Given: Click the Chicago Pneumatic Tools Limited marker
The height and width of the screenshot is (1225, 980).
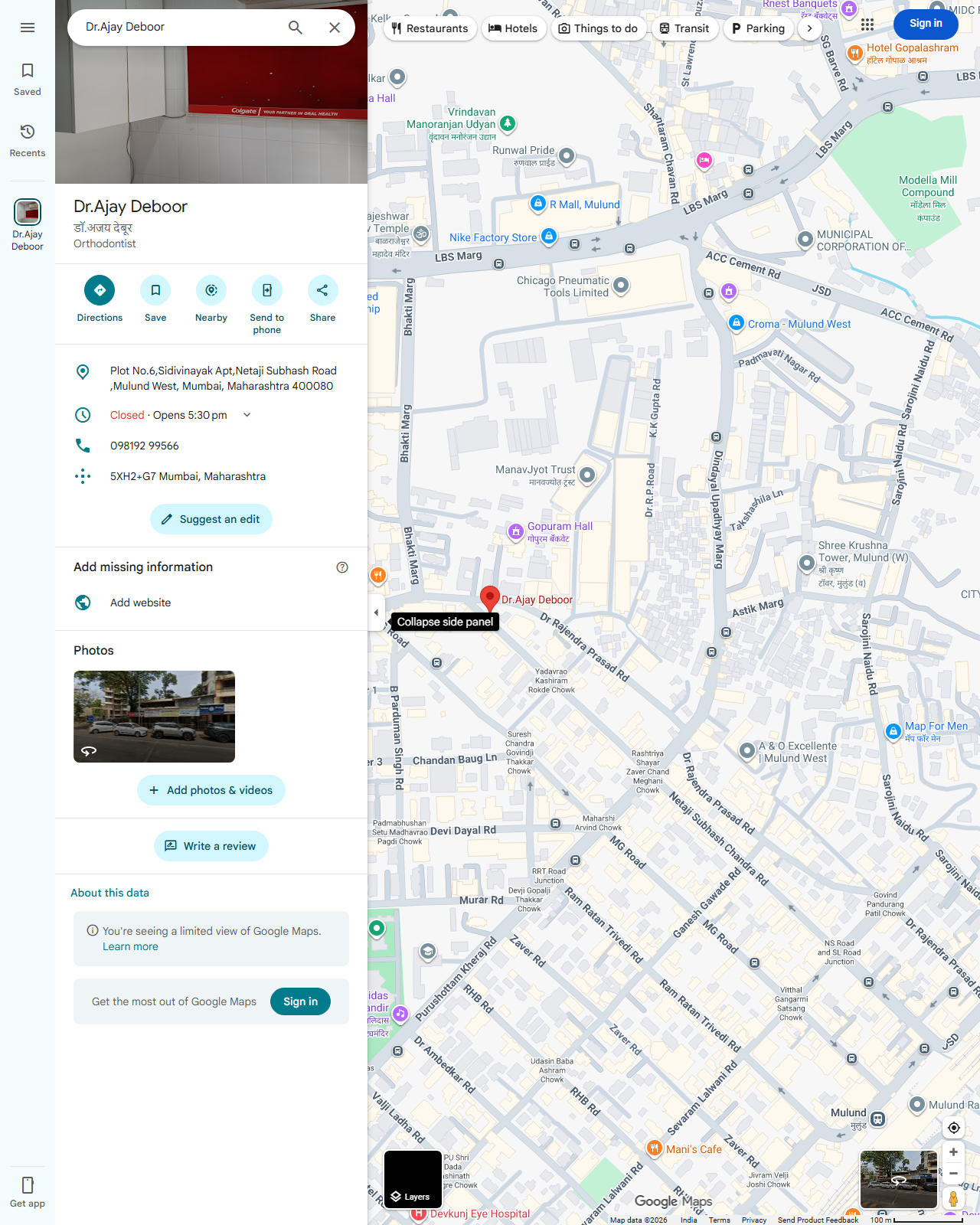Looking at the screenshot, I should pos(621,286).
